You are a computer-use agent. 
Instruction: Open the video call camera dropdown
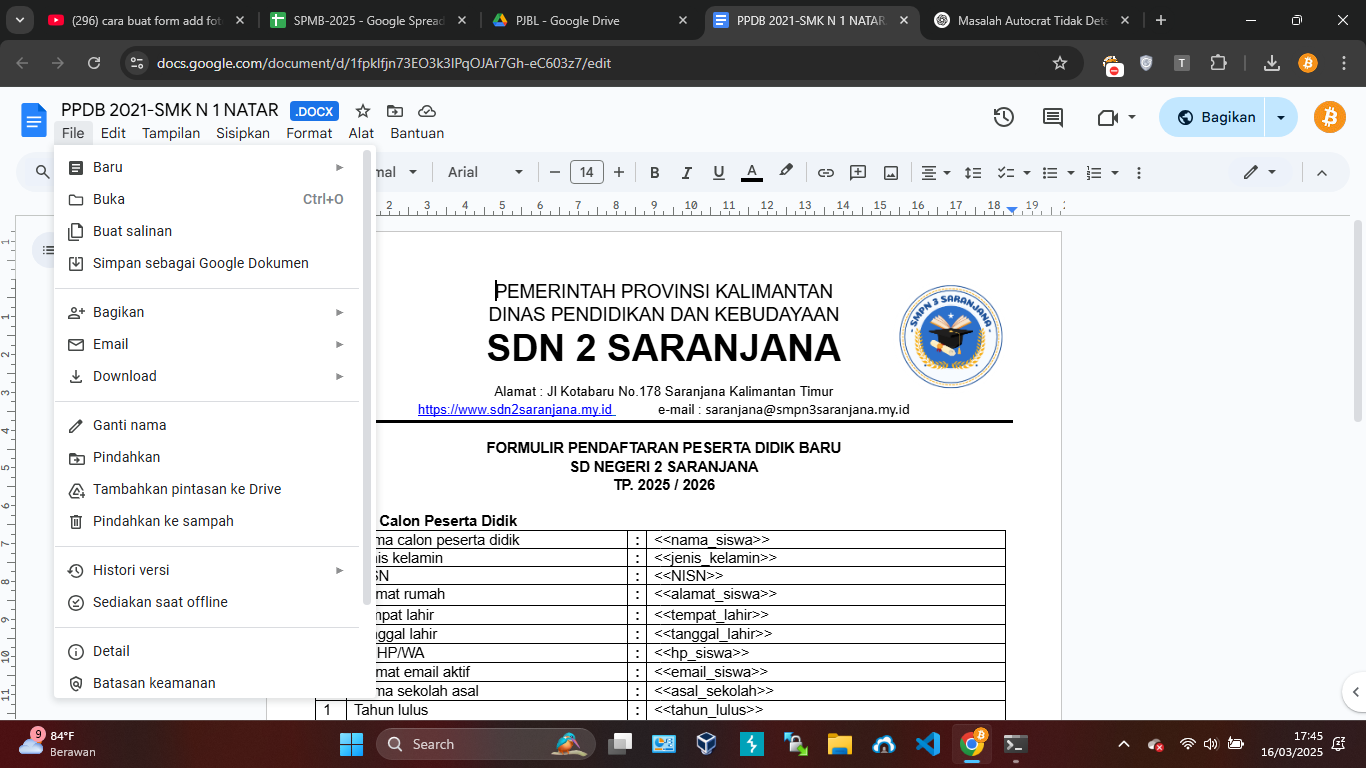1116,117
